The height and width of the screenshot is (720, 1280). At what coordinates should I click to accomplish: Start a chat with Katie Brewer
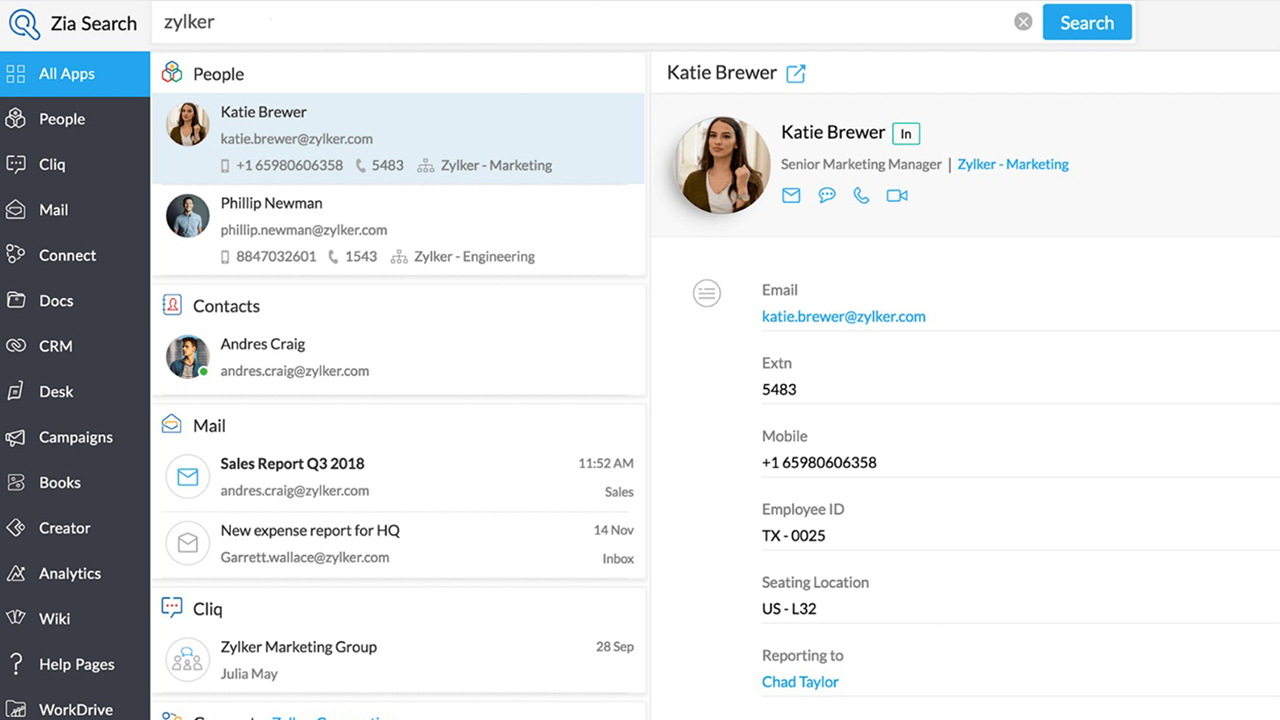click(827, 196)
